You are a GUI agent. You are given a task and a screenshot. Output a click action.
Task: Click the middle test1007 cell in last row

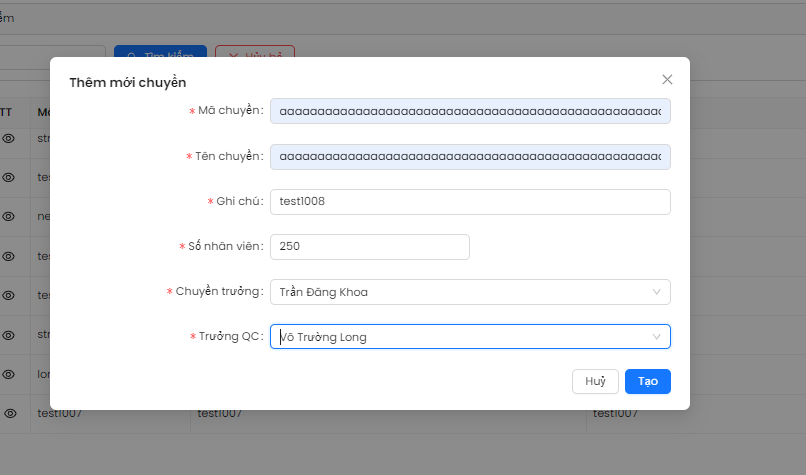click(218, 413)
